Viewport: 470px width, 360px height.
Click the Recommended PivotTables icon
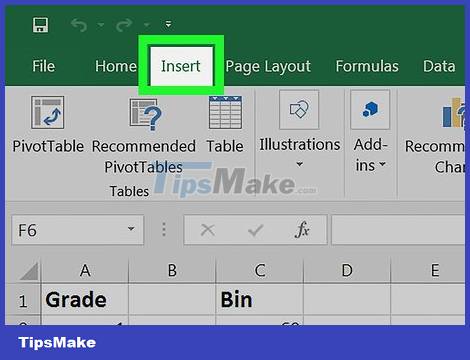[146, 114]
